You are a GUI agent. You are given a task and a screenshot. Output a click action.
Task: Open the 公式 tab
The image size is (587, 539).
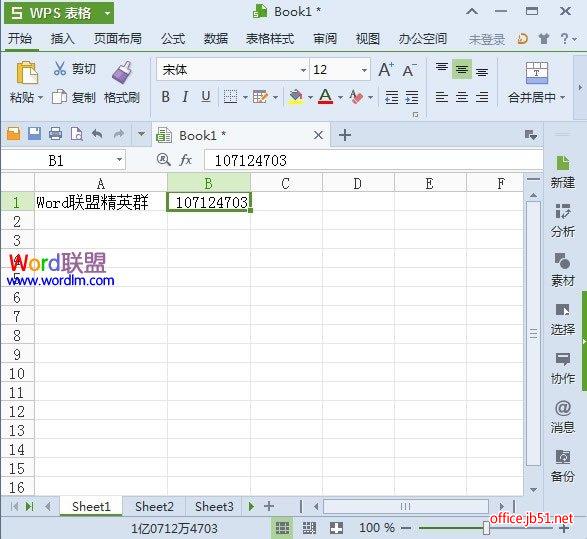tap(173, 39)
